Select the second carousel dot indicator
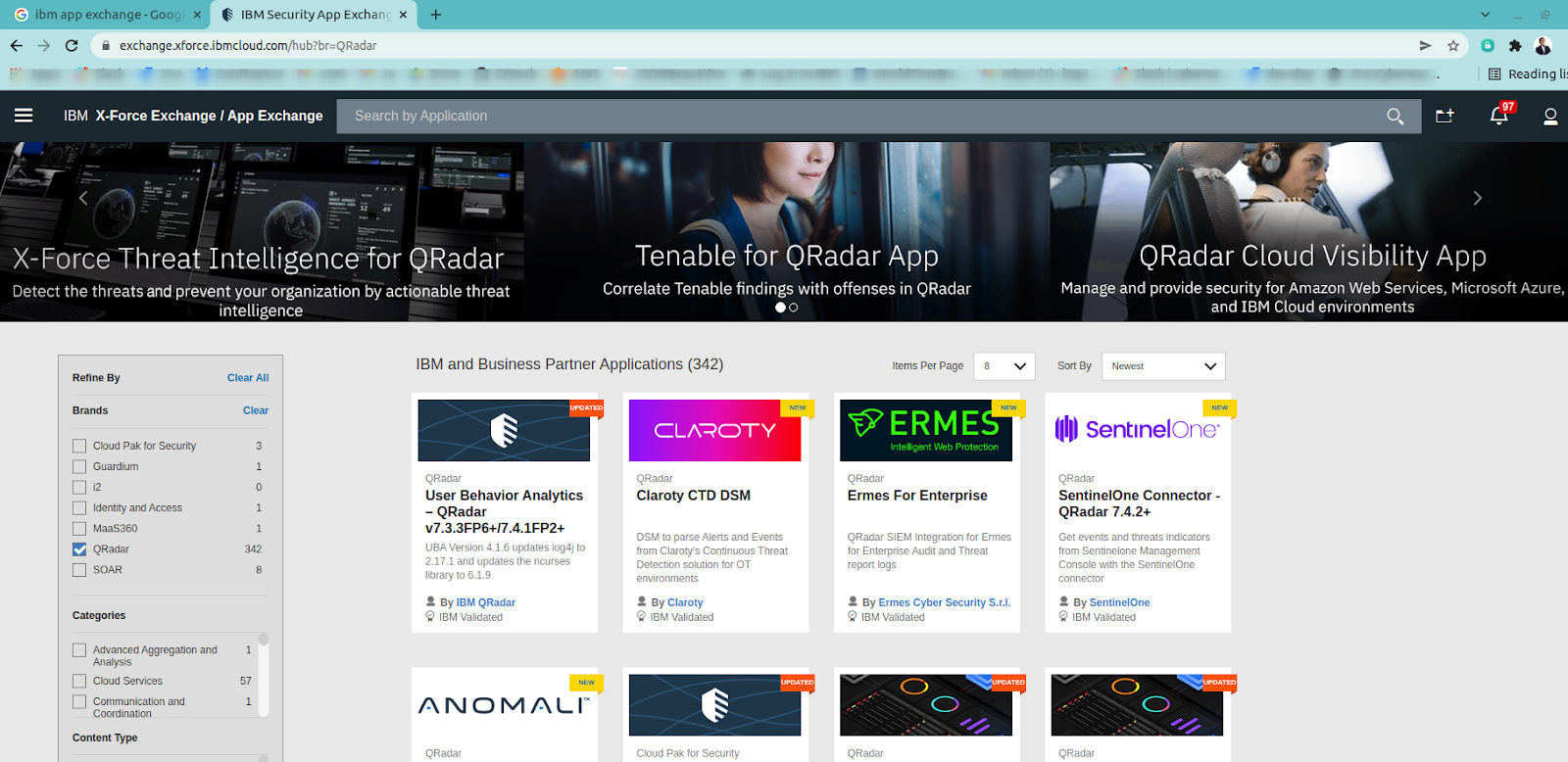 tap(794, 308)
